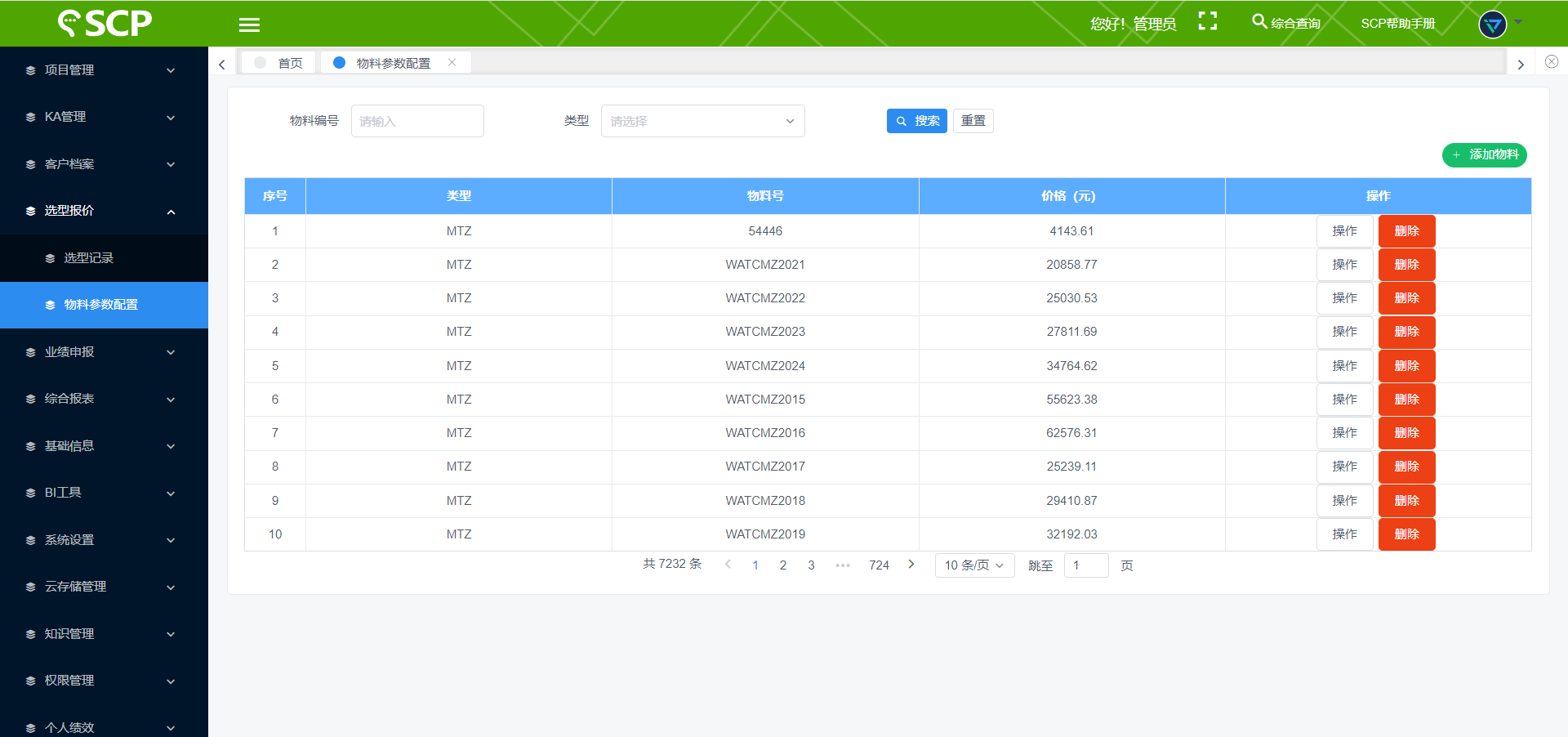Collapse the 选型报价 menu chevron
This screenshot has height=737, width=1568.
(171, 212)
